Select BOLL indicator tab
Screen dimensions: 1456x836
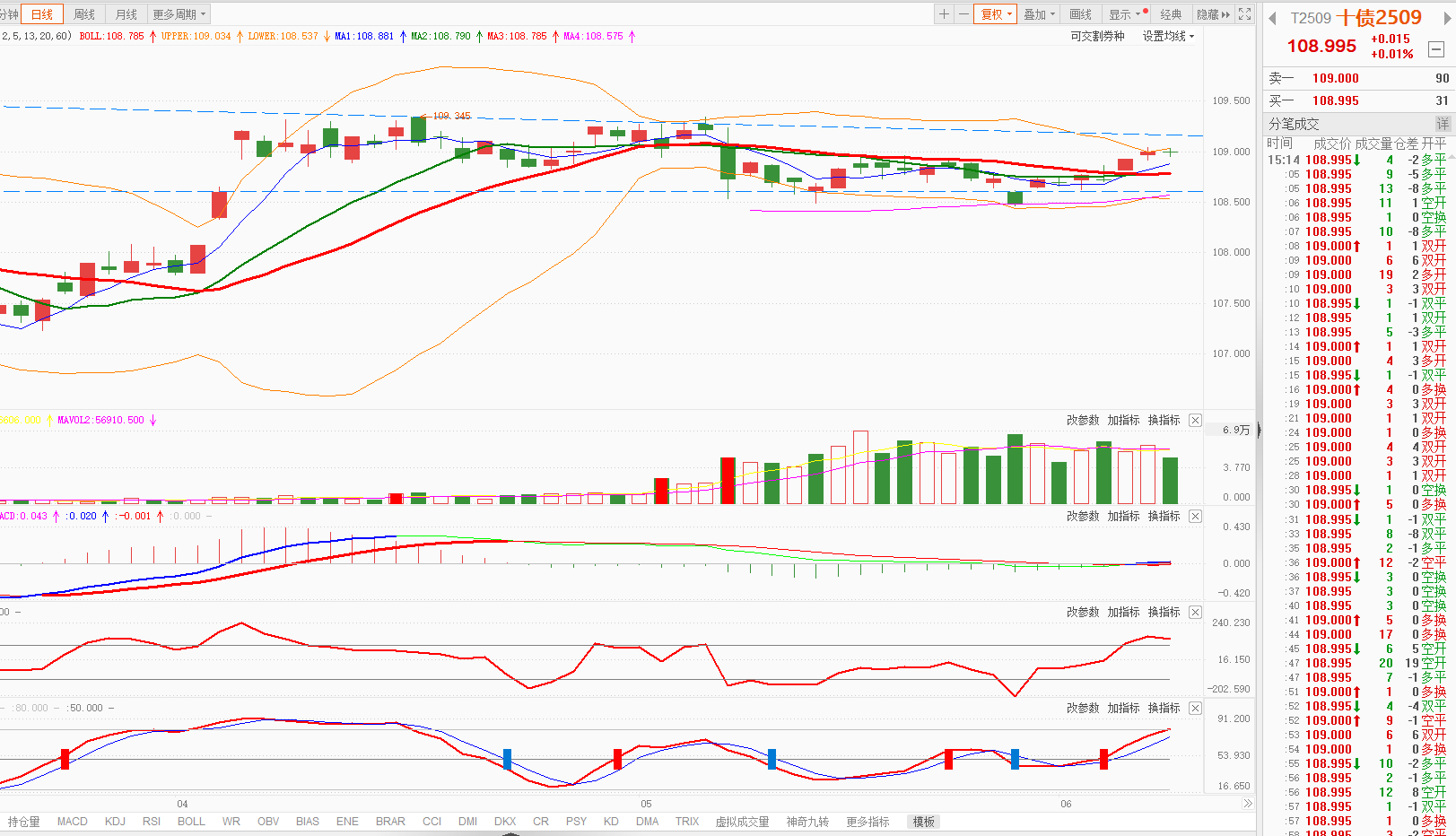click(x=191, y=821)
